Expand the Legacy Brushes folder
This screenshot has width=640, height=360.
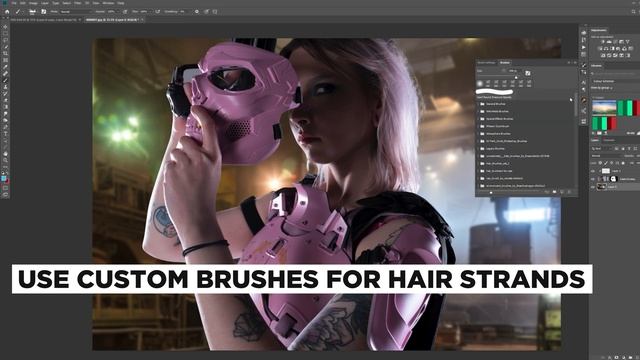[478, 149]
